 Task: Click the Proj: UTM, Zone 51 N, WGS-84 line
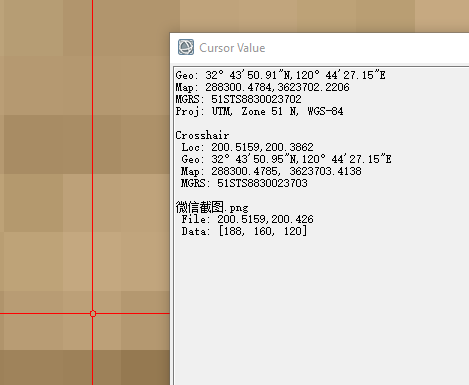(259, 111)
